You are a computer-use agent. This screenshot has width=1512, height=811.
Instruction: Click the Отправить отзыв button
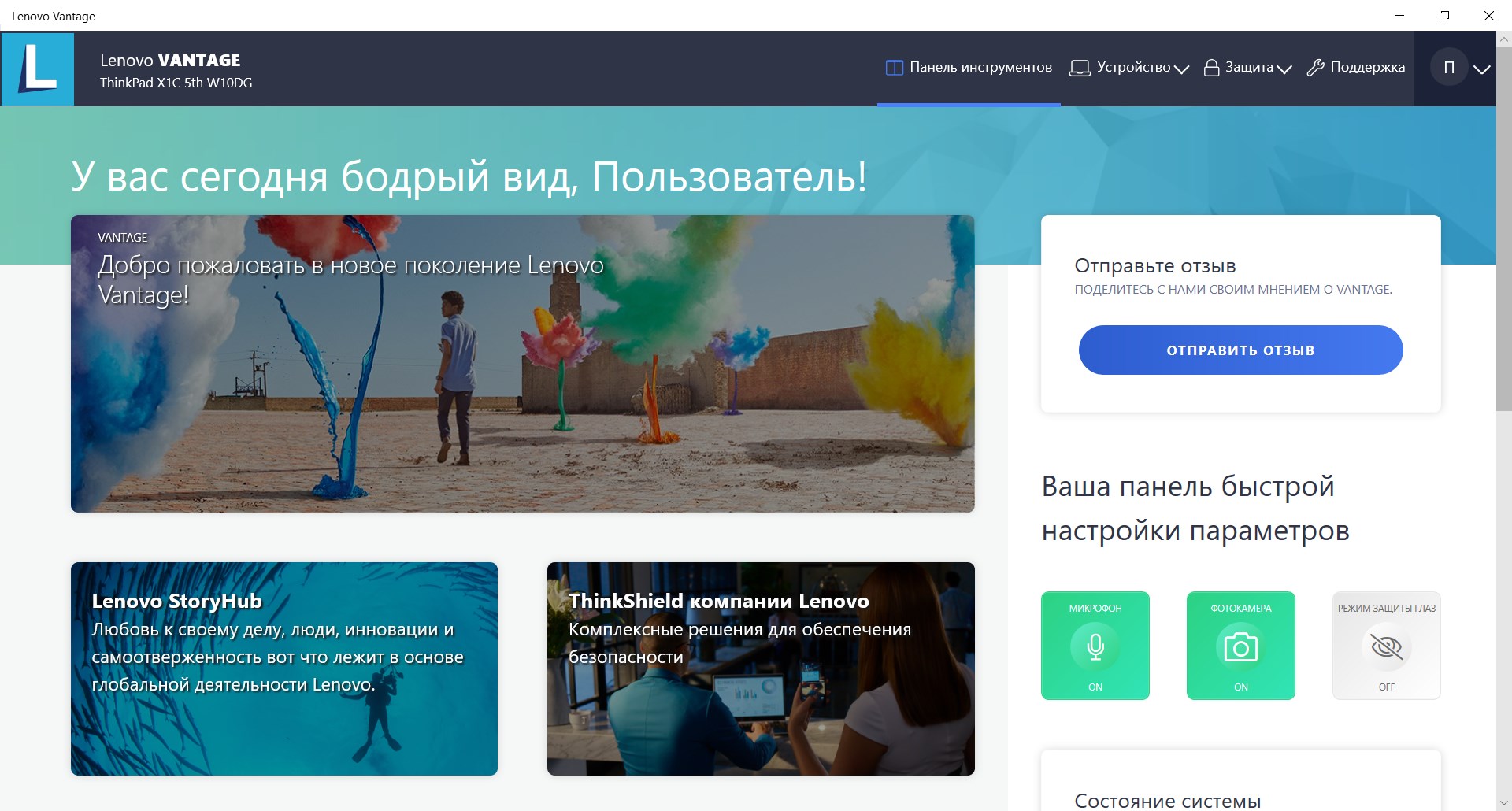point(1241,350)
